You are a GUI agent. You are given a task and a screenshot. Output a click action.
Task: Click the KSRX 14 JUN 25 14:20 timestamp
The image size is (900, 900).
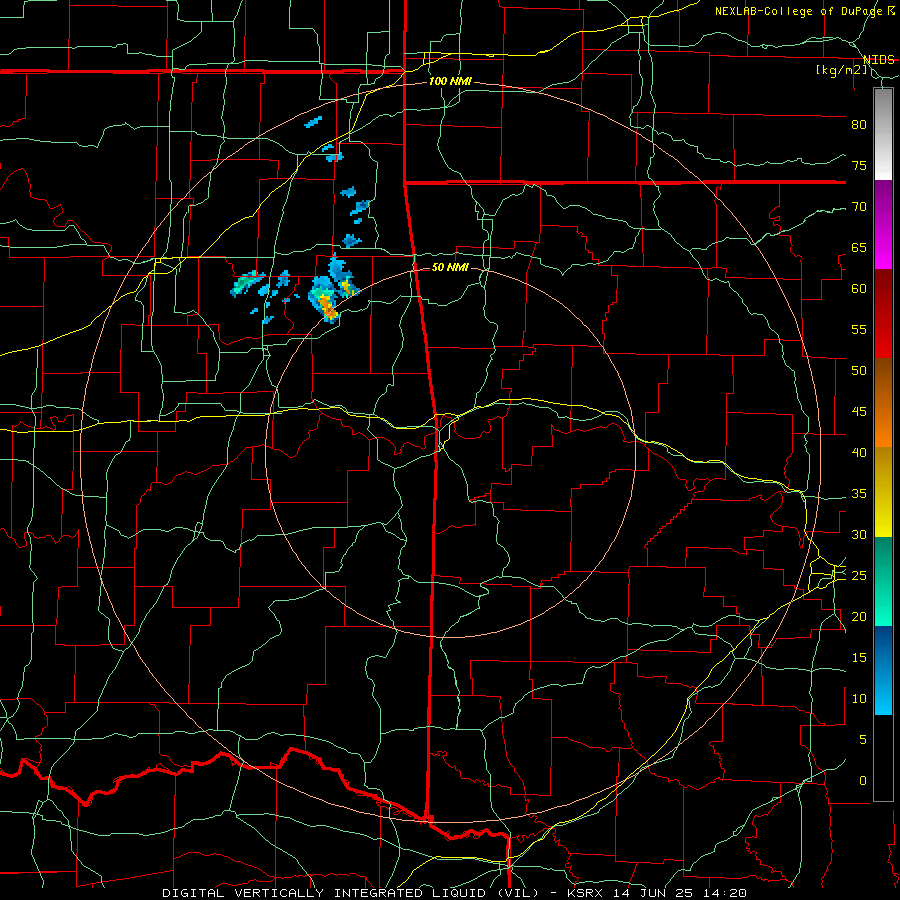coord(657,893)
